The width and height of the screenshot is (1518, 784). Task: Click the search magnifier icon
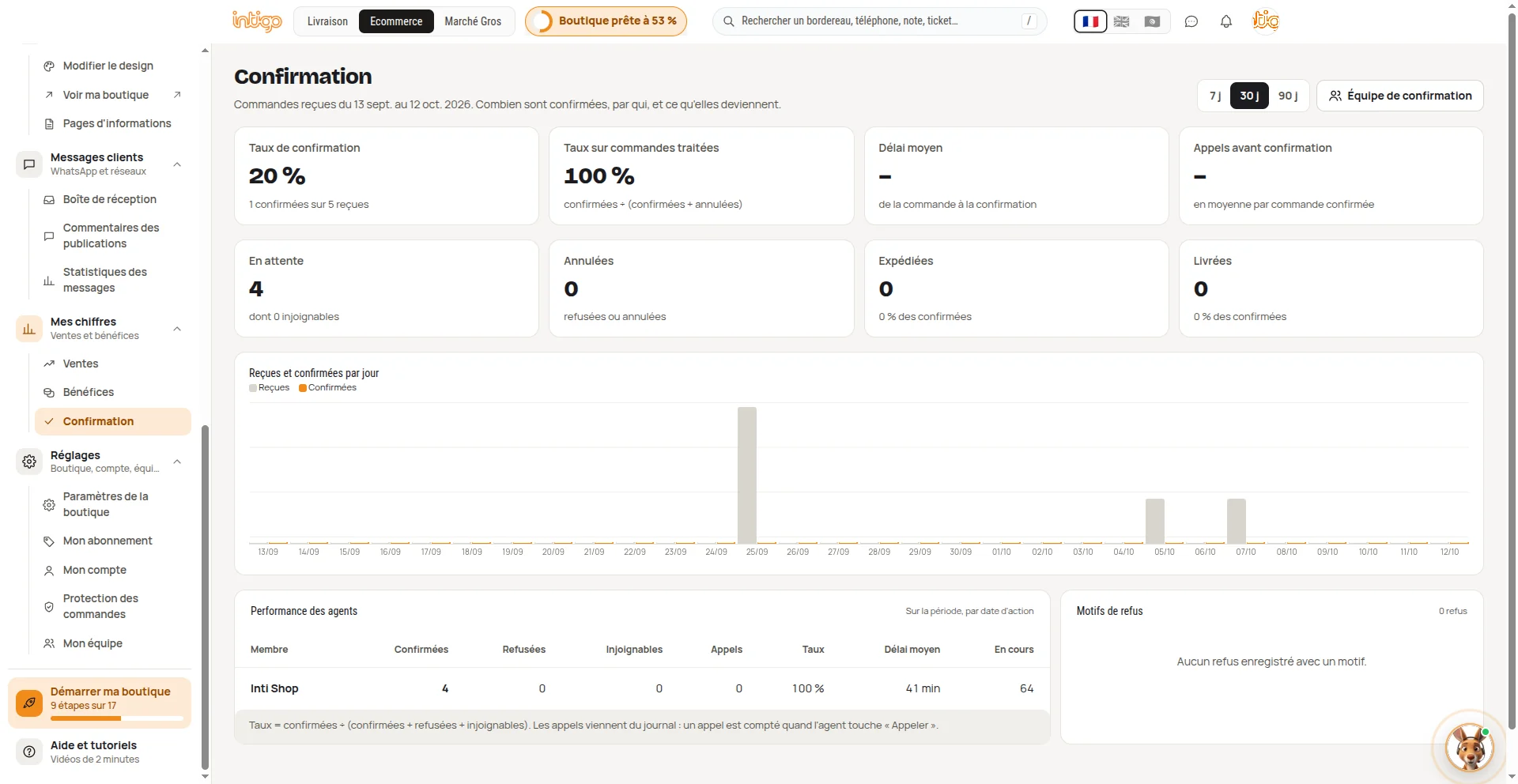729,21
